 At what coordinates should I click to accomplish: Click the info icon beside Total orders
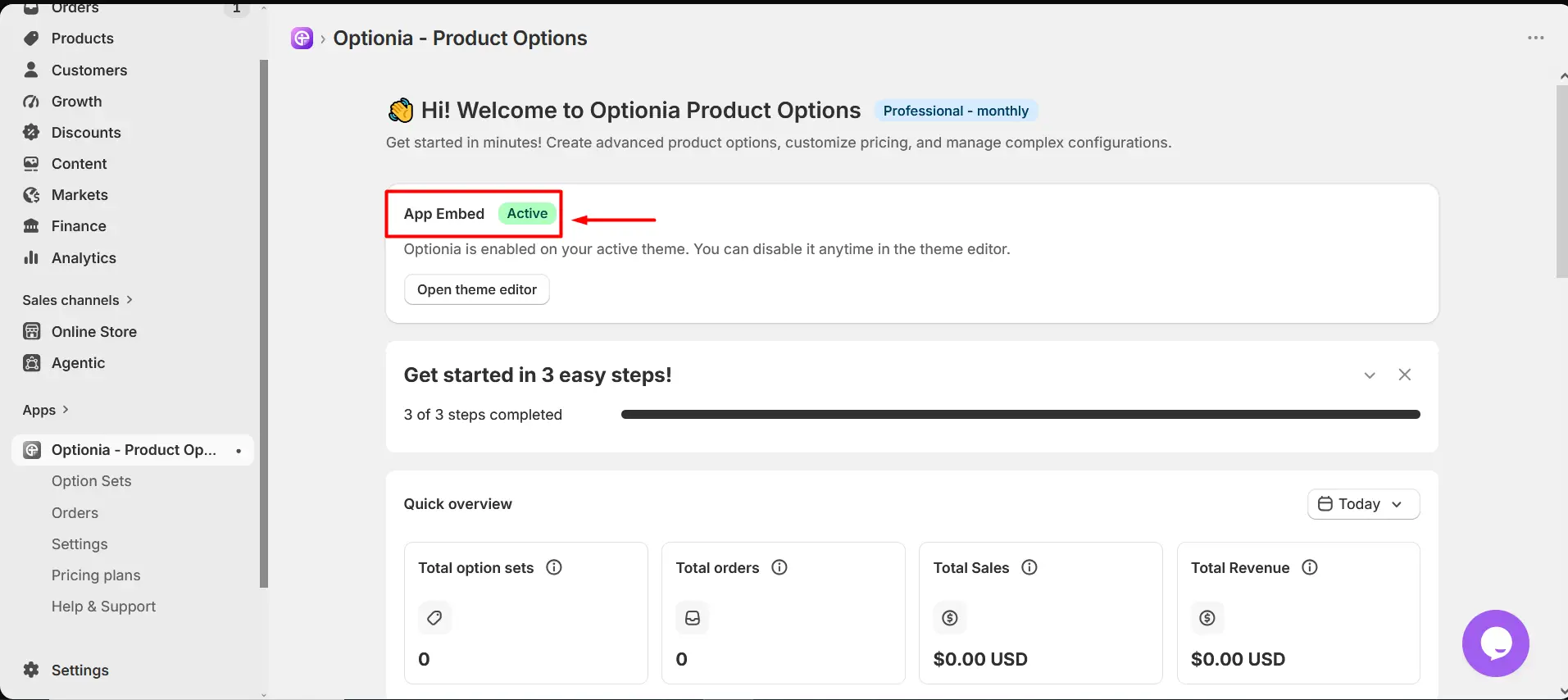(x=779, y=567)
